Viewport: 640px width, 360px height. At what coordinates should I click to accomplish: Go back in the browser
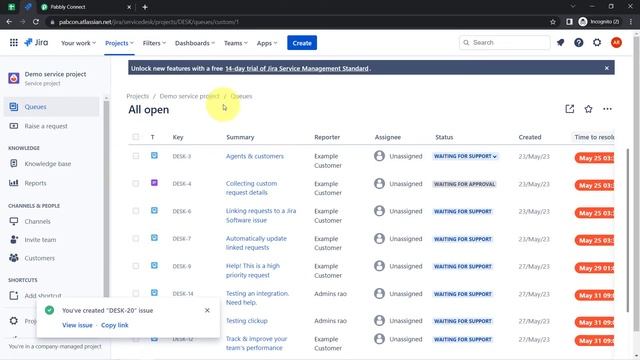9,22
